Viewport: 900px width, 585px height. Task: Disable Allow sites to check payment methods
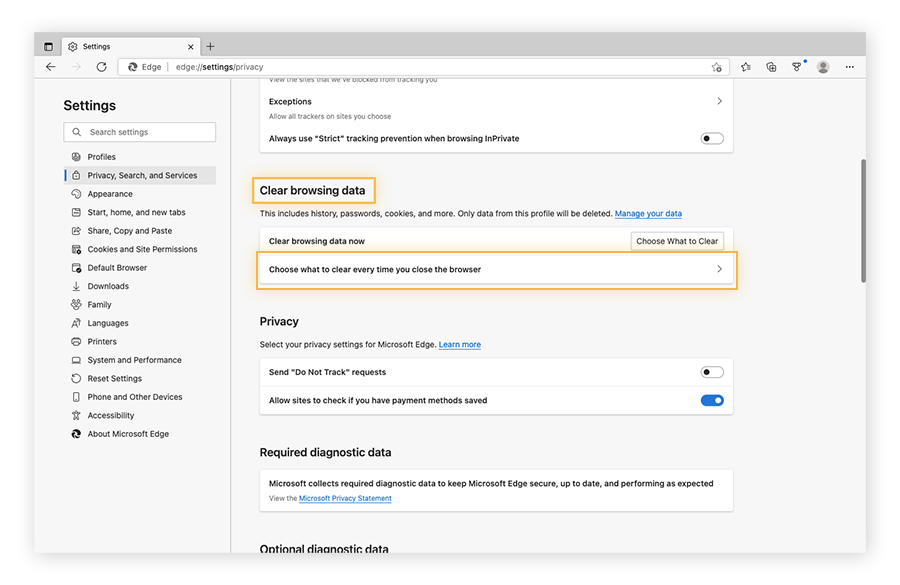click(711, 400)
